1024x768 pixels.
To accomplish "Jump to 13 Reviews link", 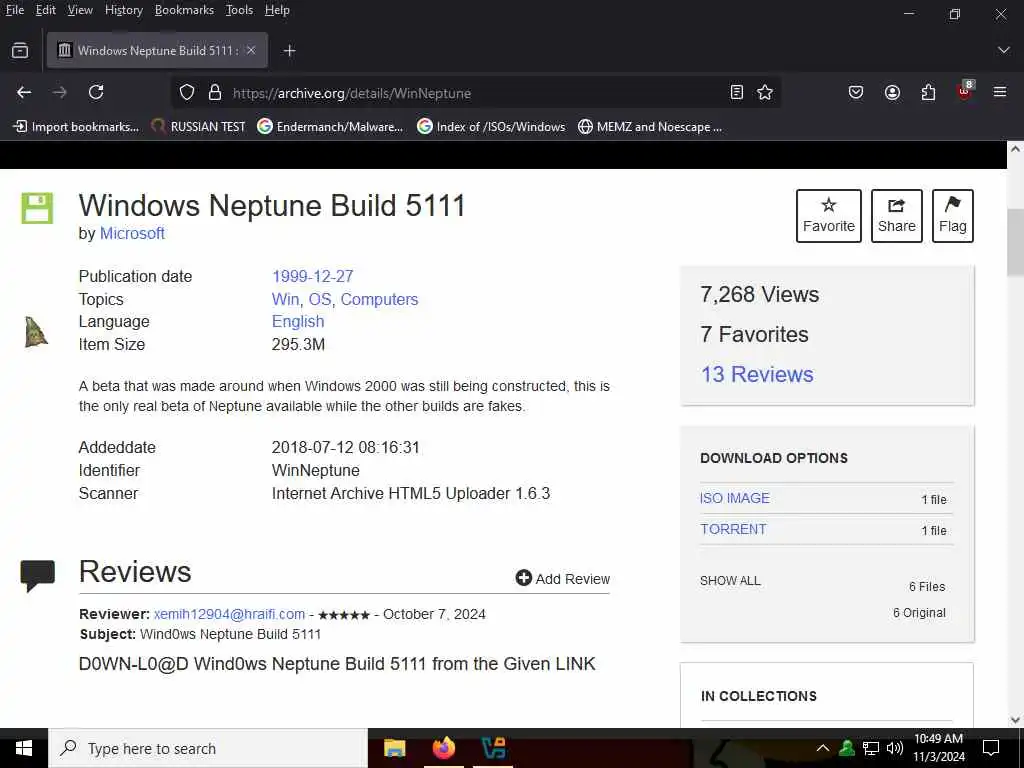I will pyautogui.click(x=757, y=374).
